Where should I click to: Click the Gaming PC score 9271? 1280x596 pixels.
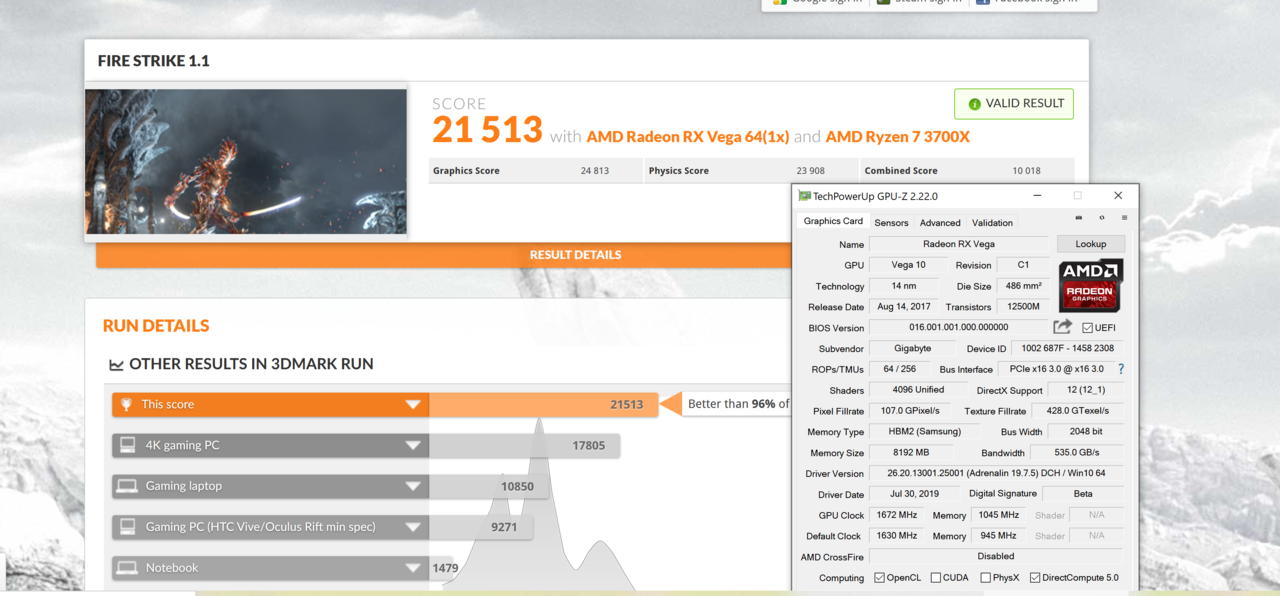click(x=504, y=527)
